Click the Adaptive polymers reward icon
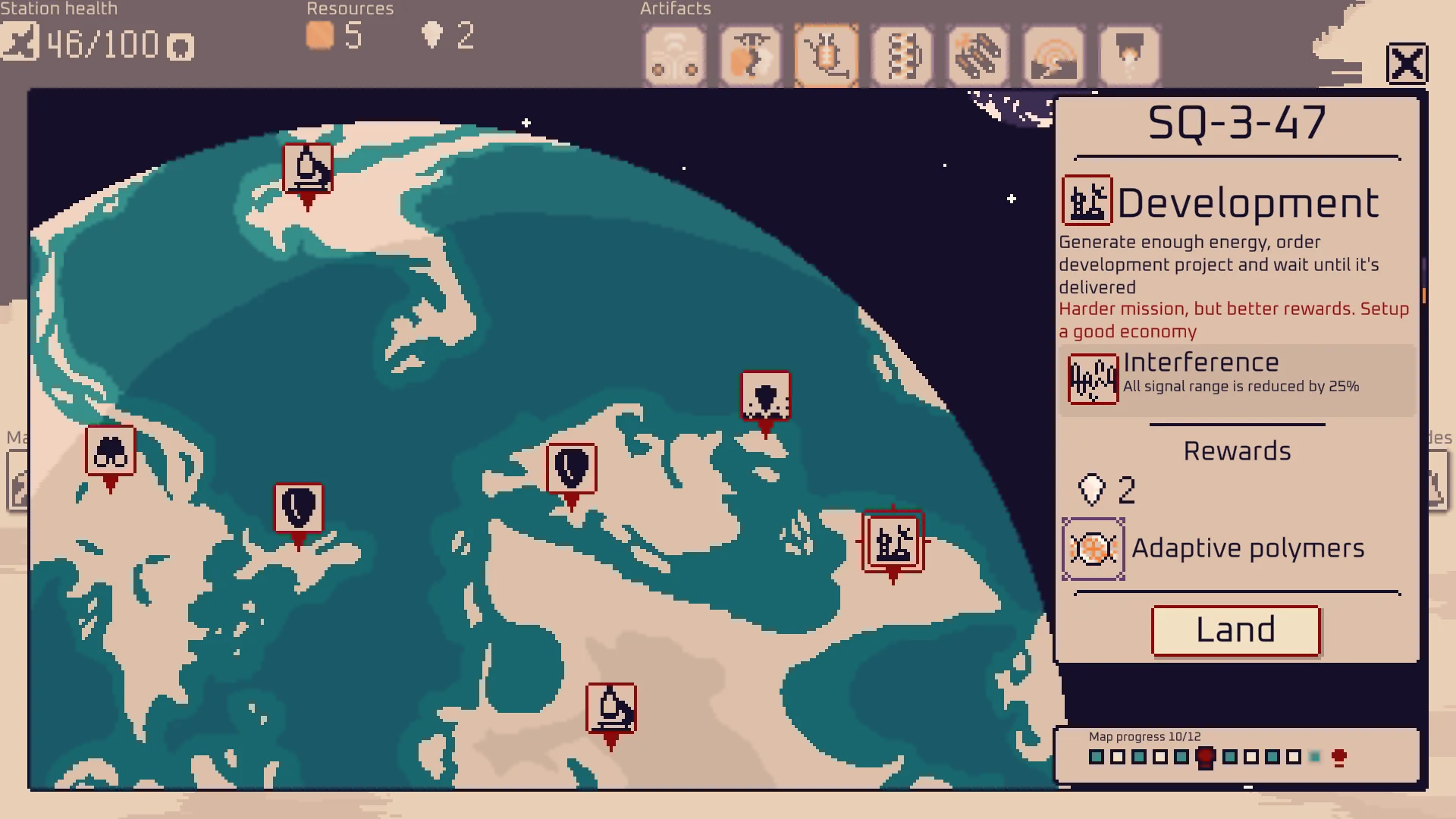 (1092, 548)
